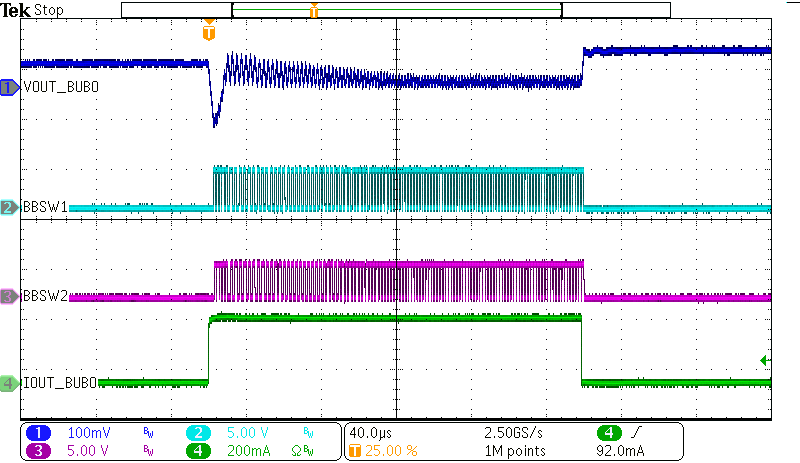This screenshot has width=800, height=463.
Task: Click the channel 3 marker beside BBSW2
Action: click(9, 296)
